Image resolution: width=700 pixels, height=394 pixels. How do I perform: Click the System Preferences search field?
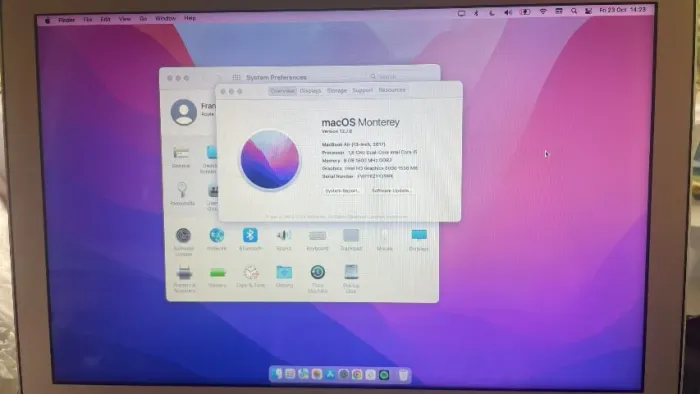click(x=402, y=77)
